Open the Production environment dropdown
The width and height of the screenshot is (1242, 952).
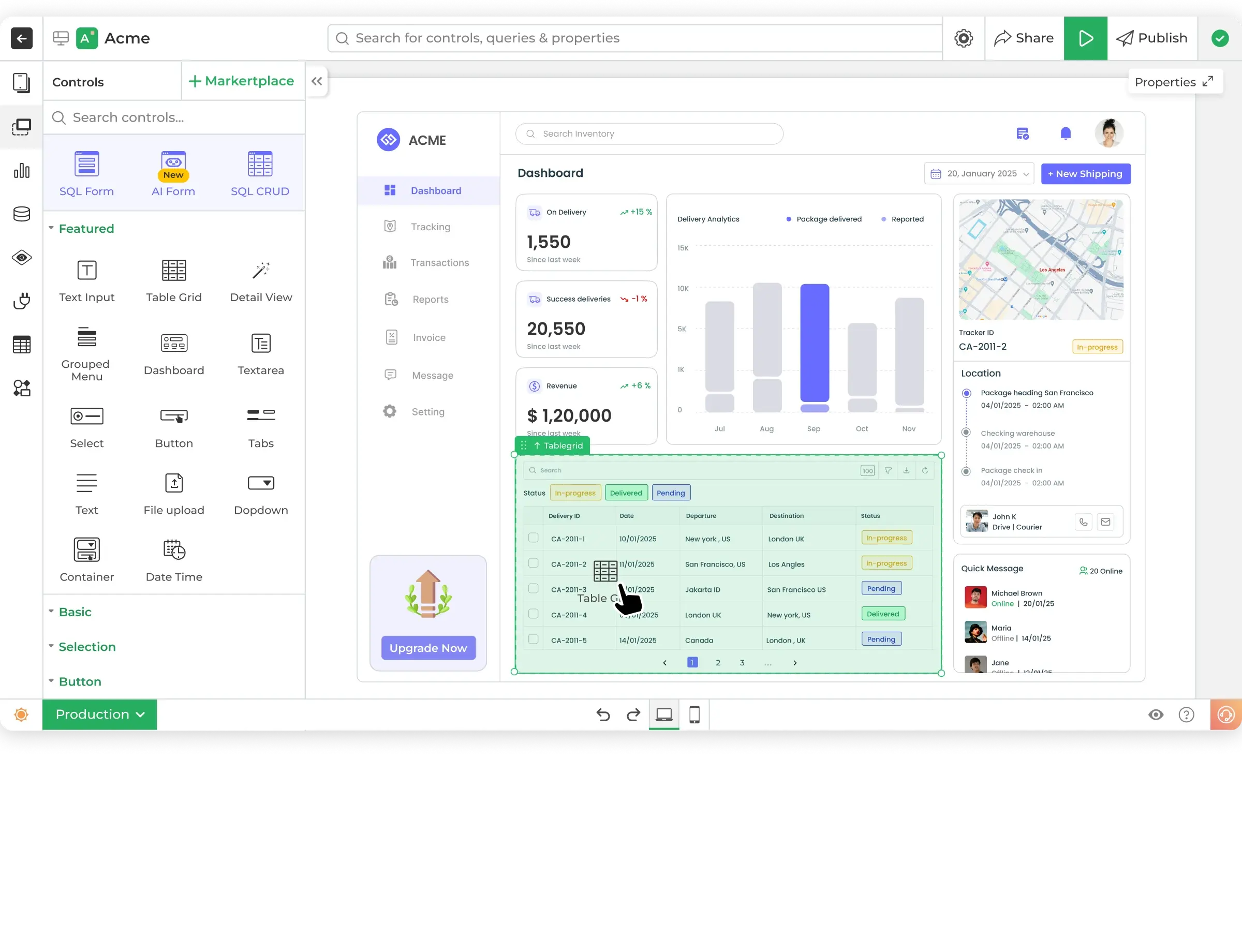tap(100, 714)
